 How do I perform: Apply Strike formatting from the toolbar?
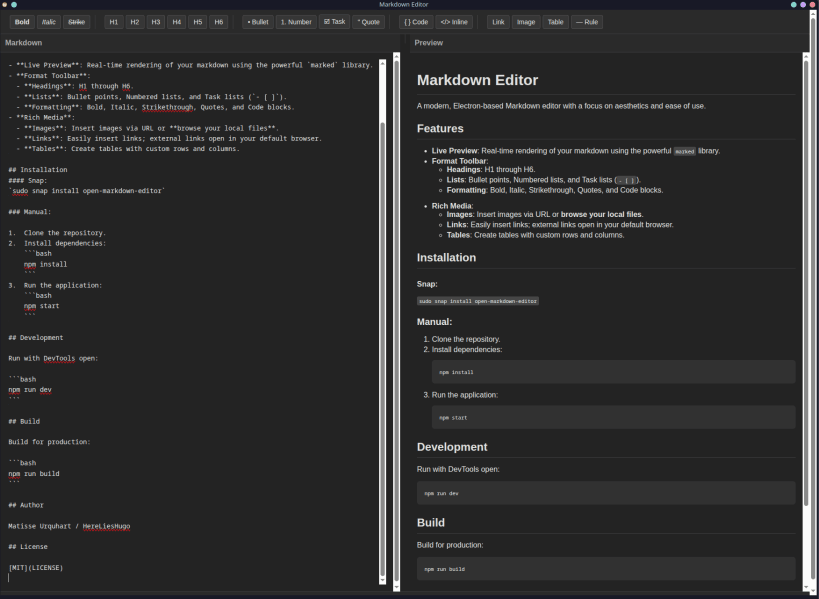click(x=77, y=22)
